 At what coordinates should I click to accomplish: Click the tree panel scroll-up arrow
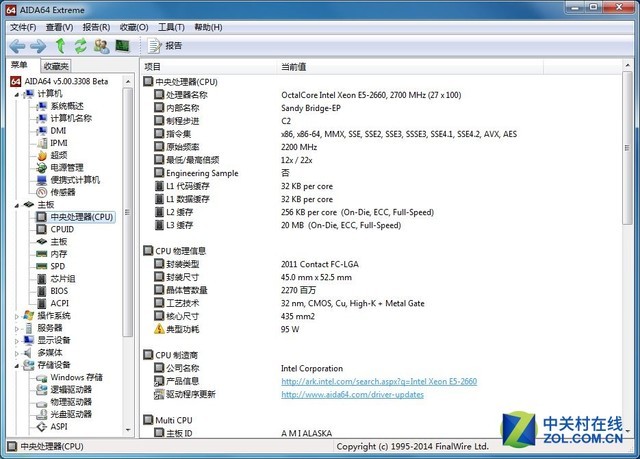(x=128, y=82)
